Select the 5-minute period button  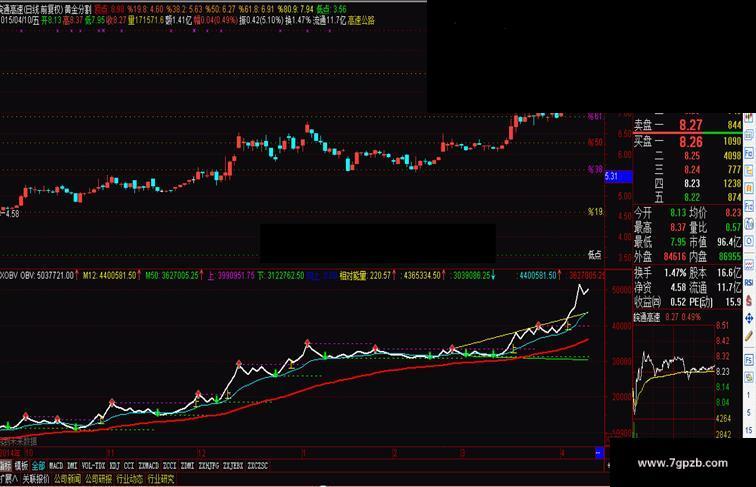tap(749, 413)
